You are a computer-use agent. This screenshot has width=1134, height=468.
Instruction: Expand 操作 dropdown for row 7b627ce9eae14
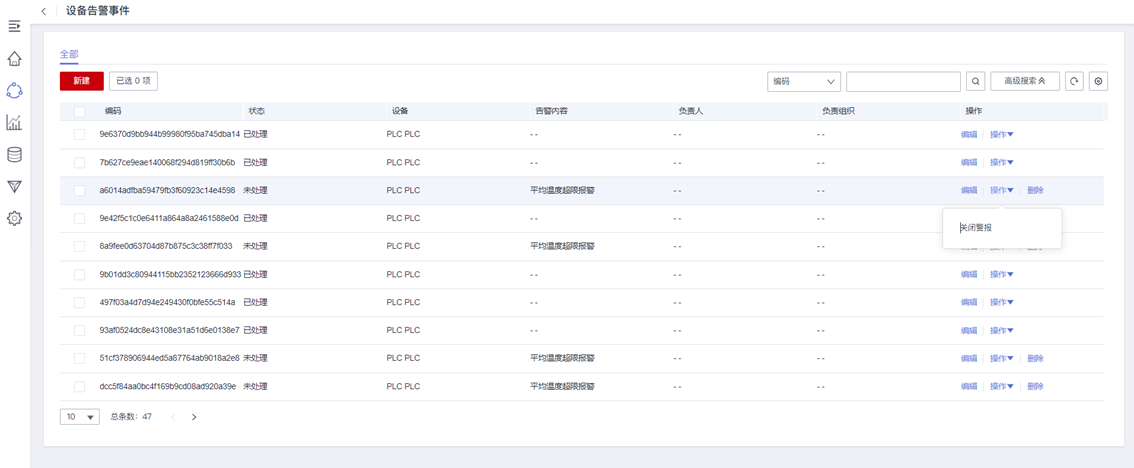tap(1001, 162)
